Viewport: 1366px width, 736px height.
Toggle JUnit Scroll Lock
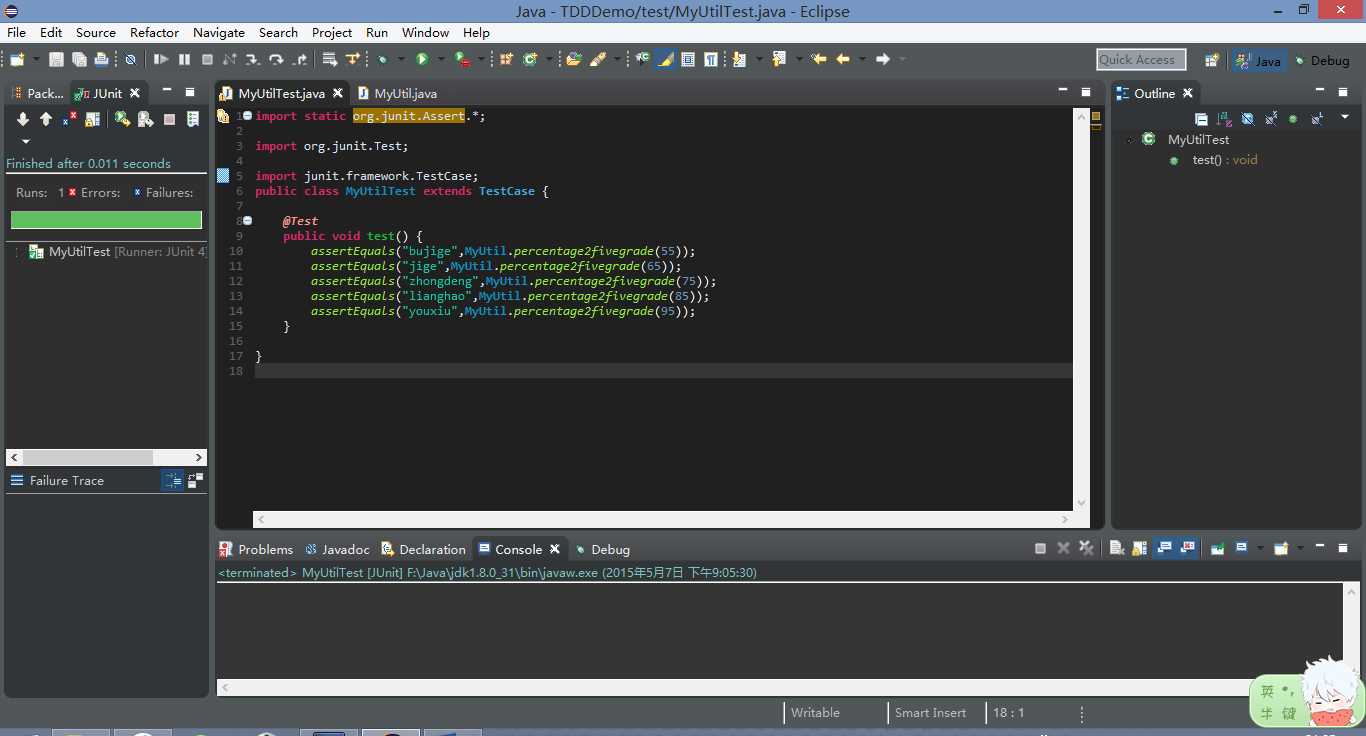pos(92,119)
